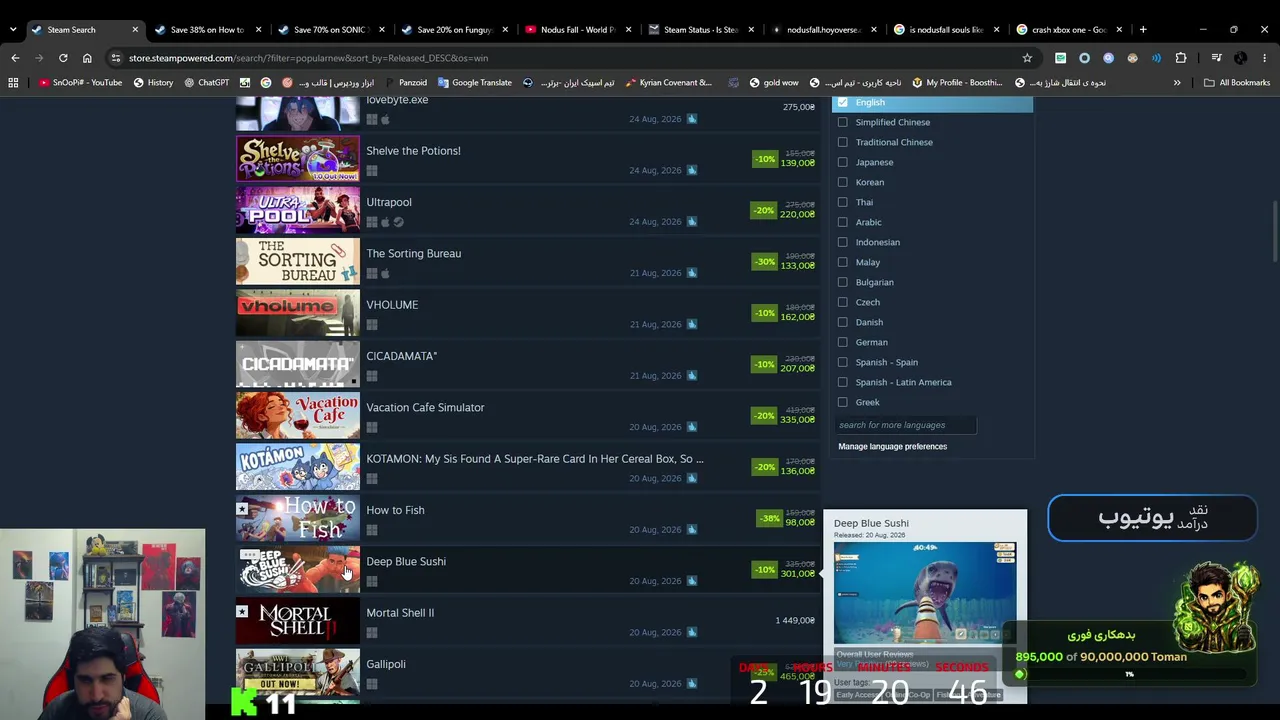Open the History bookmark
Viewport: 1280px width, 720px height.
coord(153,82)
